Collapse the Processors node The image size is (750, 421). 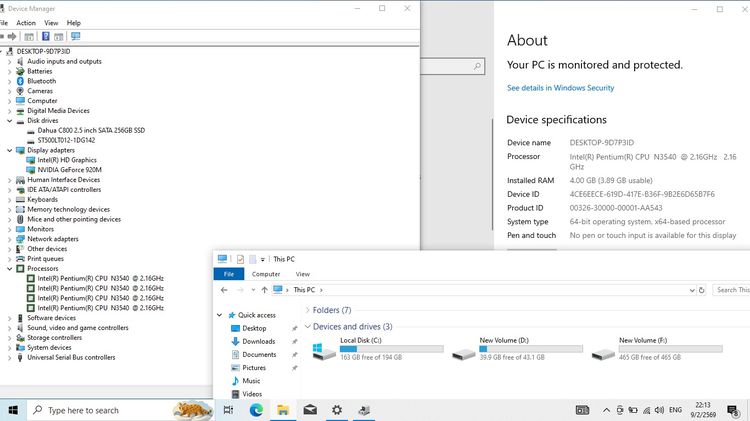[9, 268]
